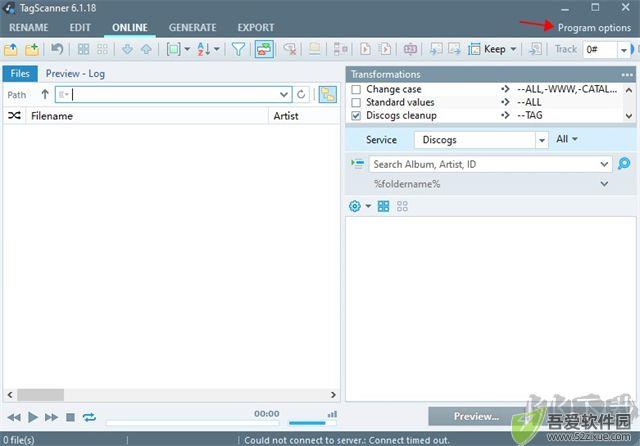
Task: Click the export arrow icon left of Track
Action: (535, 49)
